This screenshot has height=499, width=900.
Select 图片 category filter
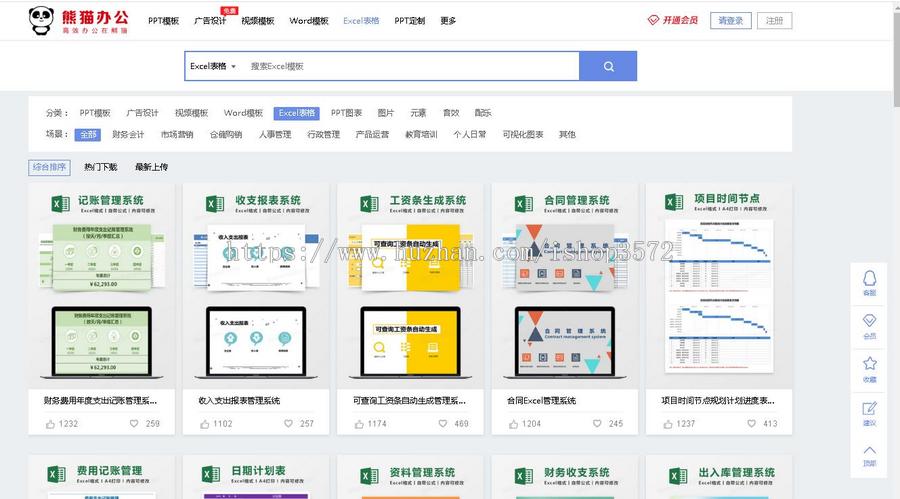tap(386, 113)
